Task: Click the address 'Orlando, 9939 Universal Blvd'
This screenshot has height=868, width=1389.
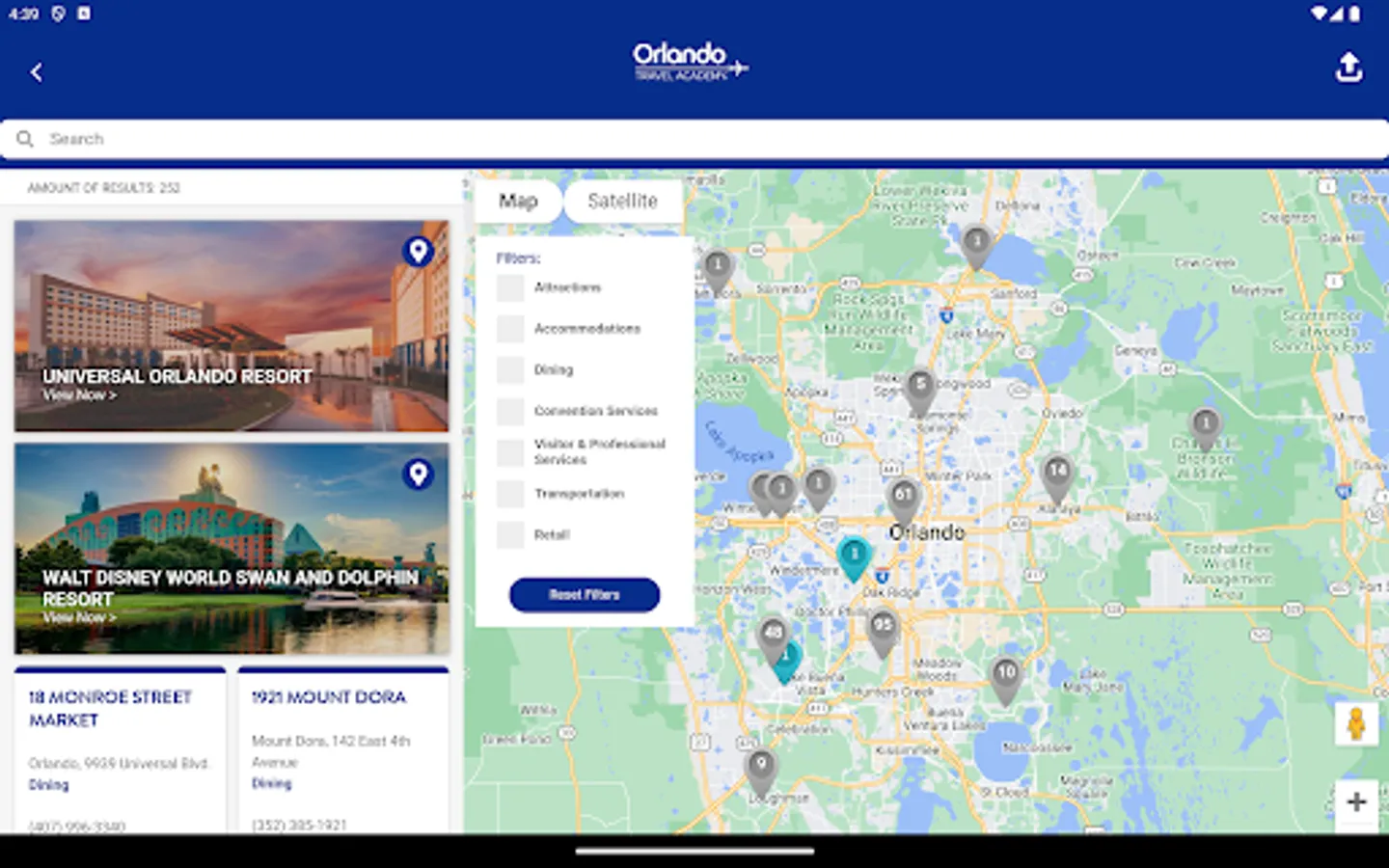Action: (x=119, y=763)
